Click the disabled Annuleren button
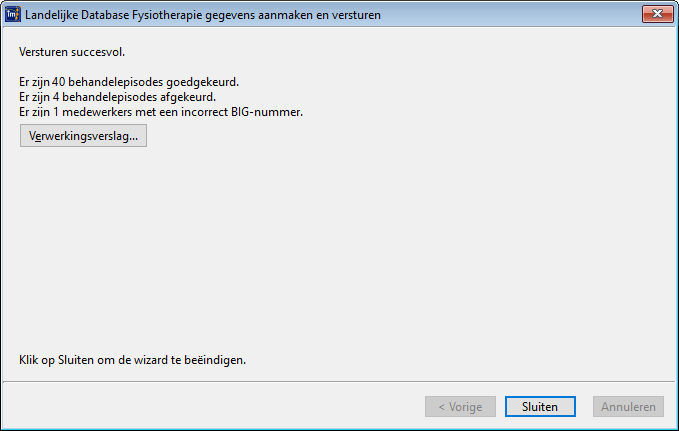This screenshot has width=679, height=431. click(x=628, y=407)
